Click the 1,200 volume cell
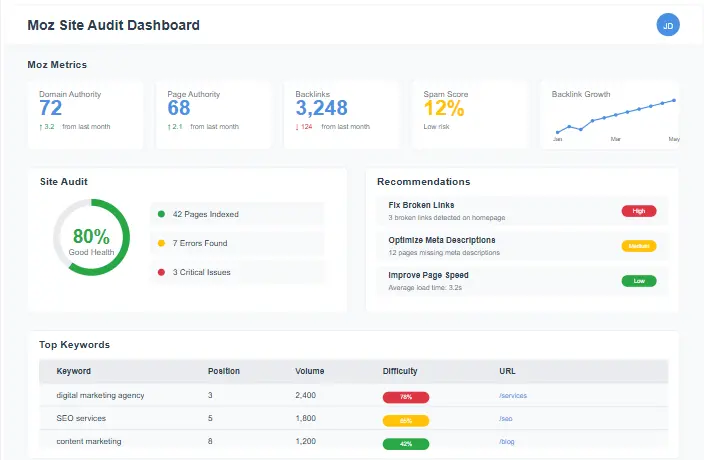The height and width of the screenshot is (460, 704). coord(305,442)
